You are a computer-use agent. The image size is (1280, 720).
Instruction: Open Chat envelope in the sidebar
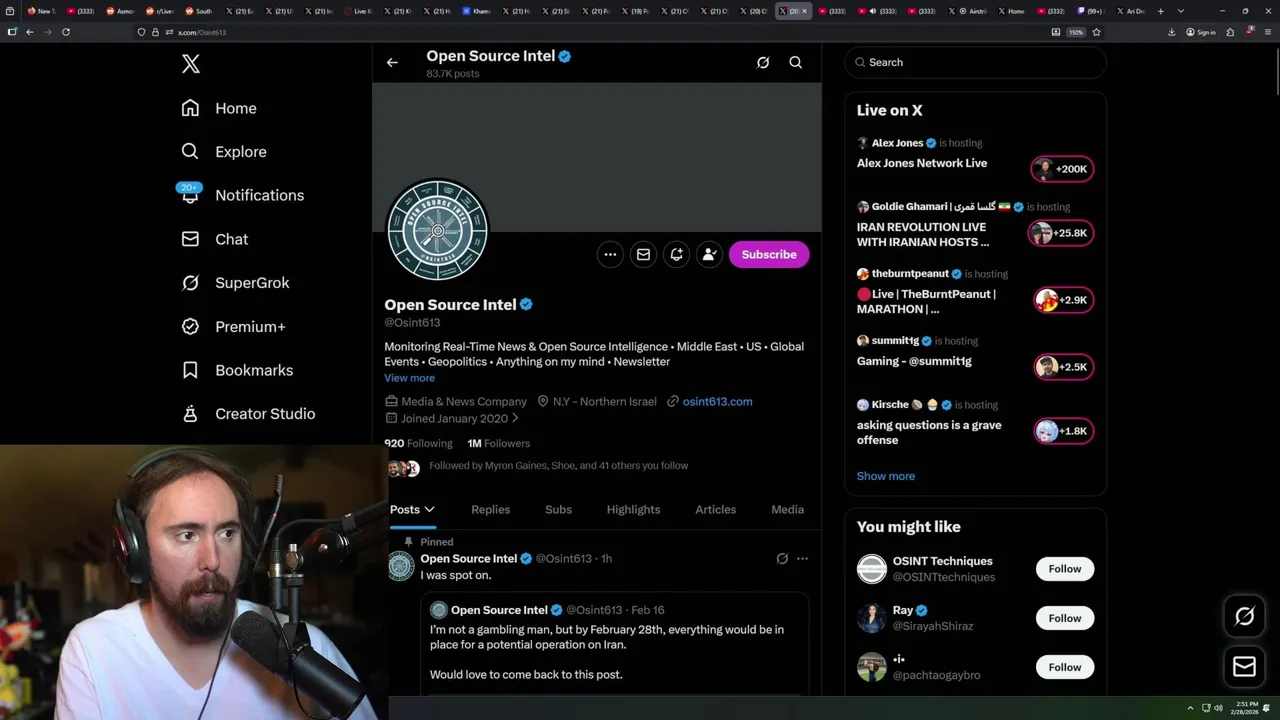[x=190, y=239]
